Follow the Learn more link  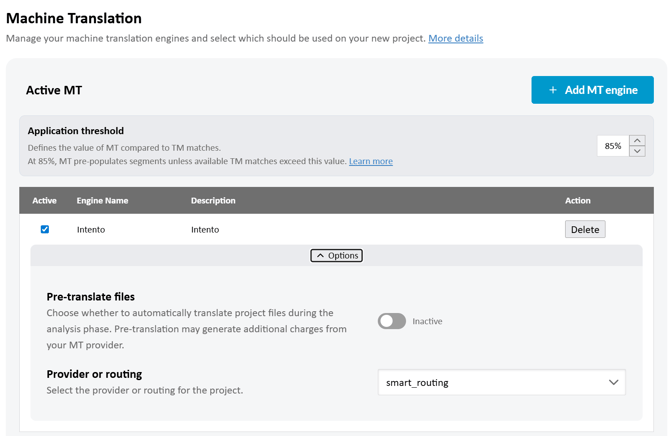[x=370, y=161]
